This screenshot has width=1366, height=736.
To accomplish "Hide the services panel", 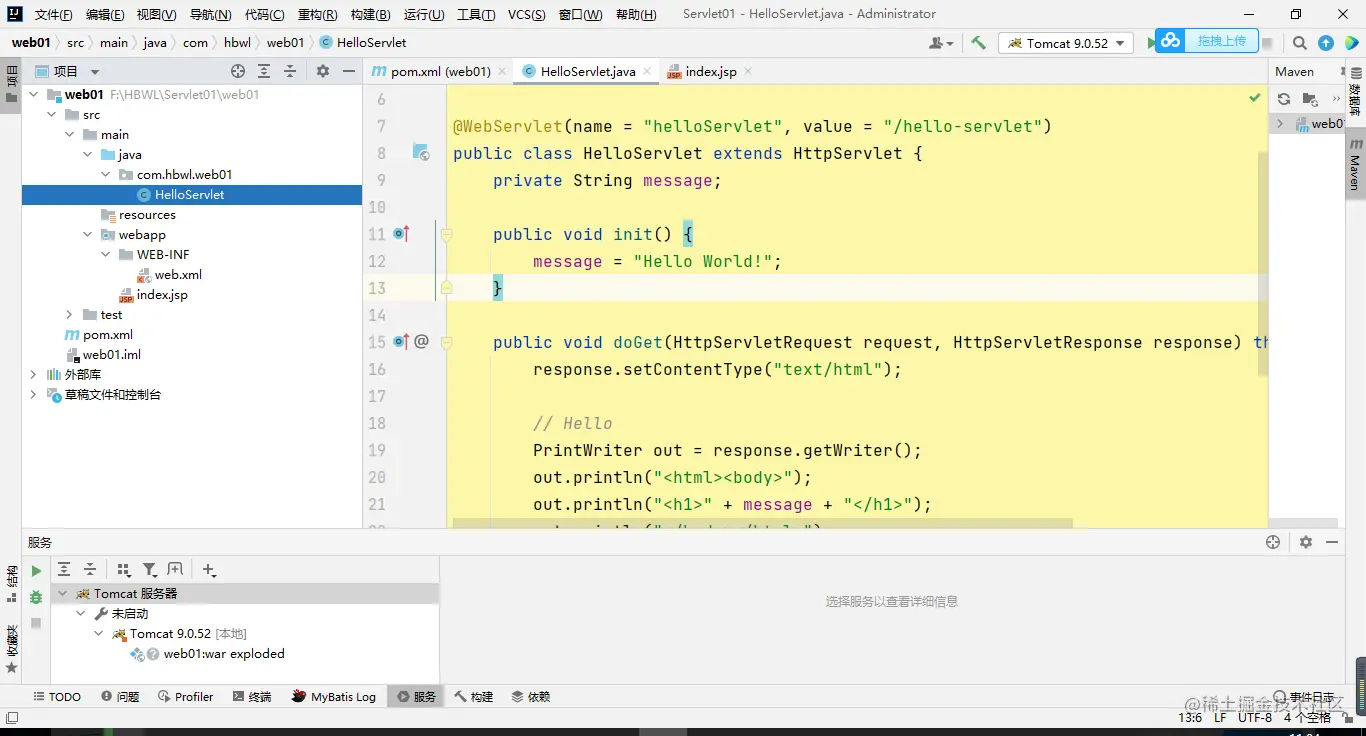I will (1332, 542).
